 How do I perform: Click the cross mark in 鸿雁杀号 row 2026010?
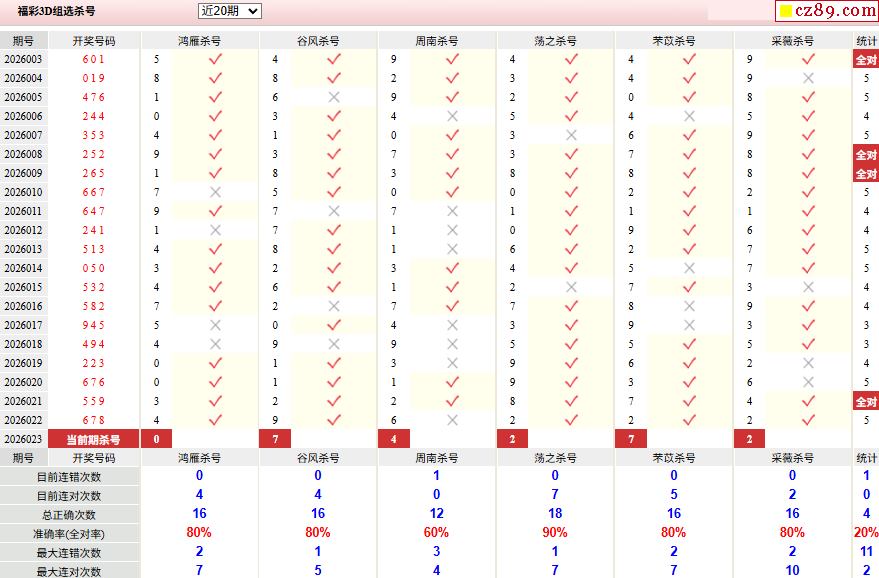(215, 192)
